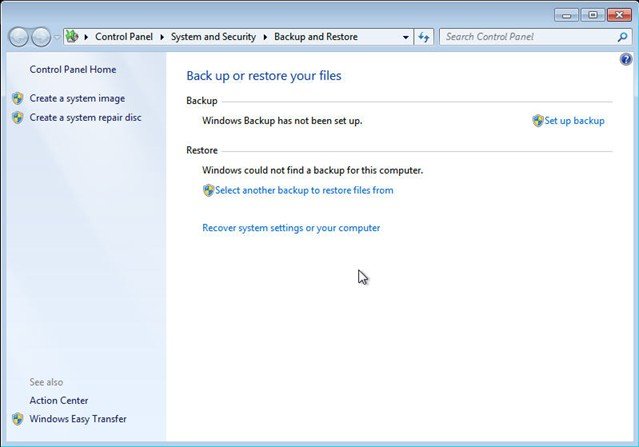This screenshot has height=447, width=639.
Task: Click the magnifying glass search icon
Action: click(x=622, y=37)
